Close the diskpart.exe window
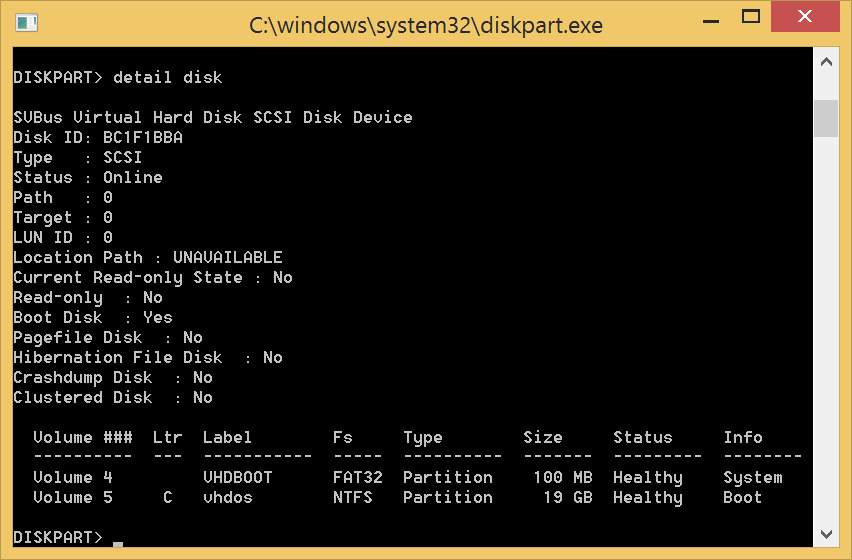852x560 pixels. [x=805, y=17]
